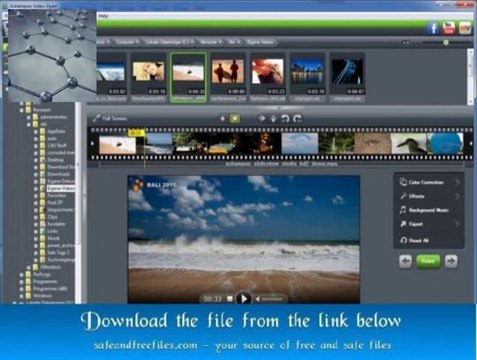Screen dimensions: 477x360
Task: Expand the Color Correction chevron
Action: (x=457, y=182)
